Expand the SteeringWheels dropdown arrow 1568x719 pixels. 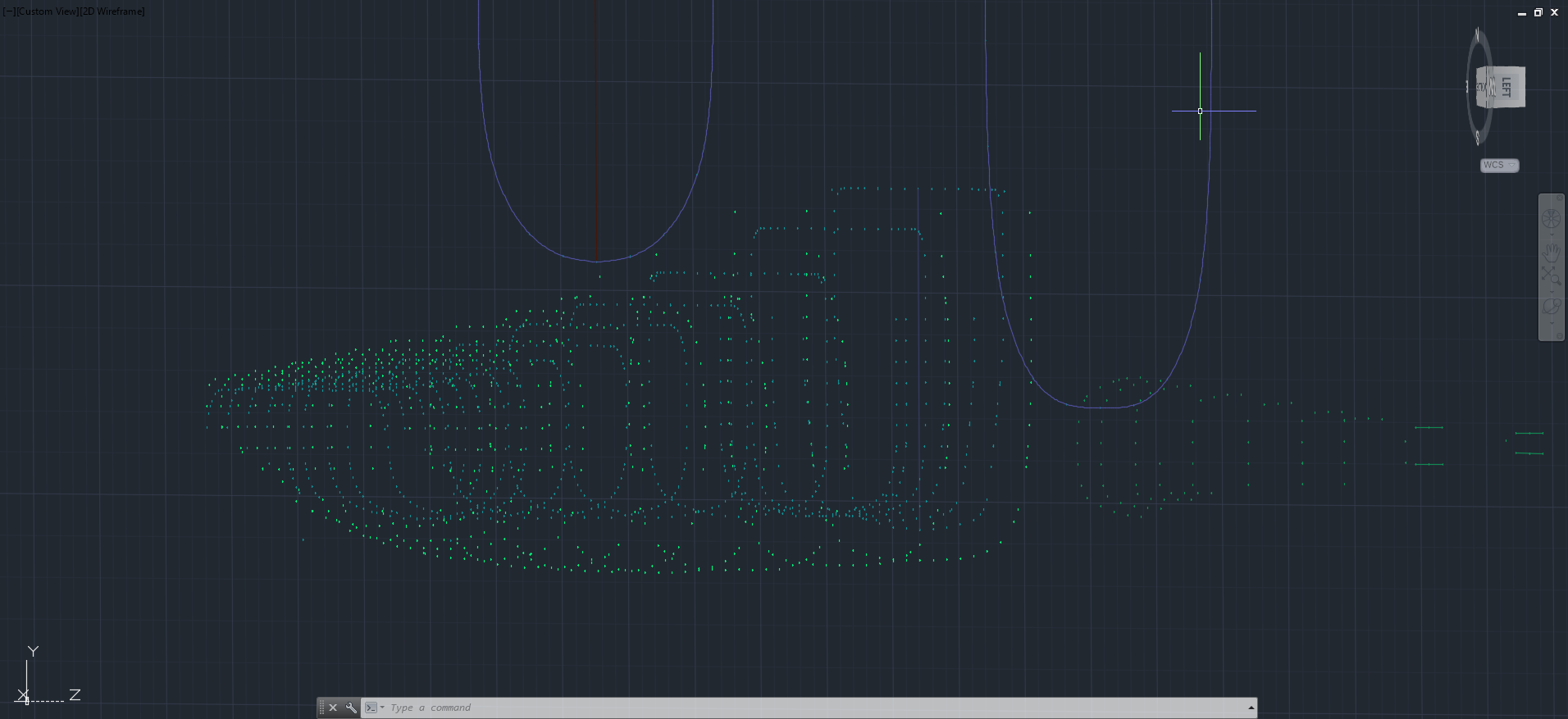coord(1551,234)
